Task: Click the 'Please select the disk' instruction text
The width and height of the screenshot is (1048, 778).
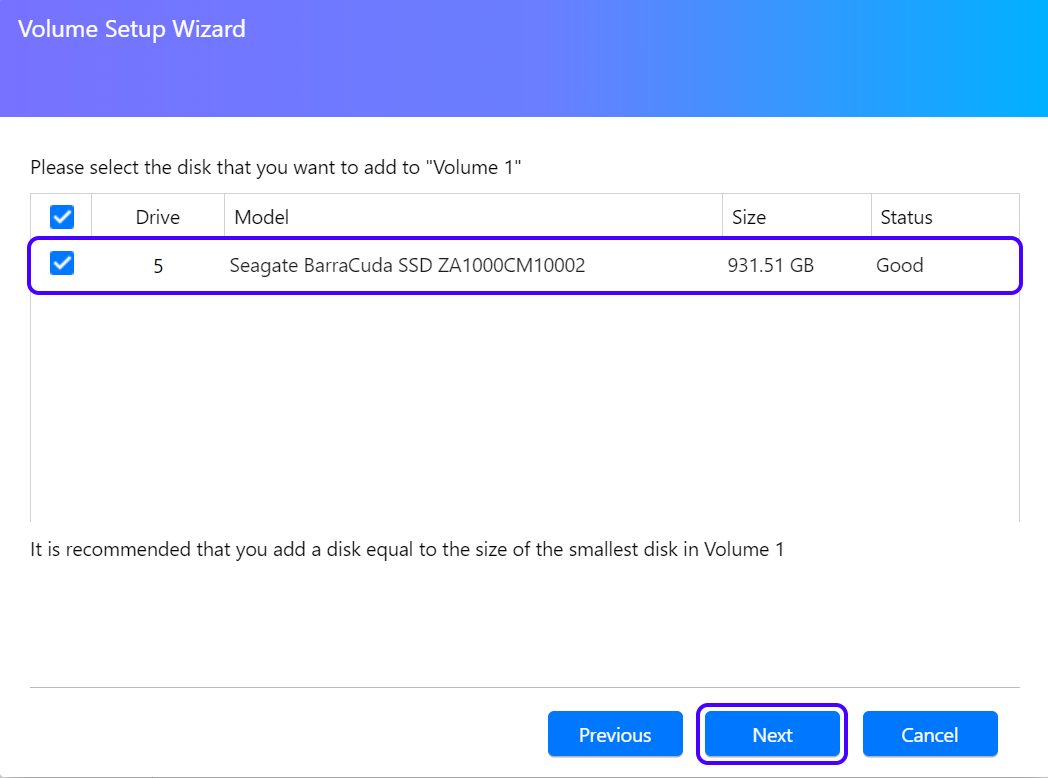Action: pos(276,167)
